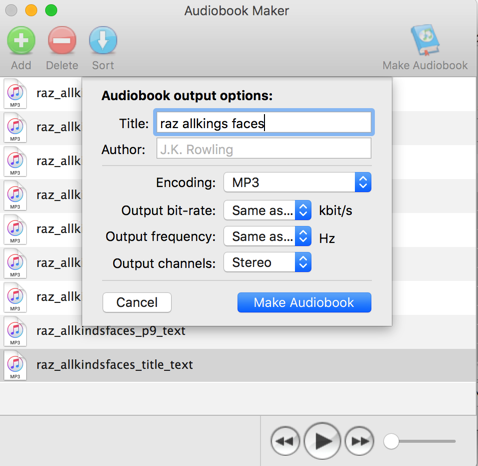Screen dimensions: 478x466
Task: Click the Cancel button
Action: click(x=137, y=302)
